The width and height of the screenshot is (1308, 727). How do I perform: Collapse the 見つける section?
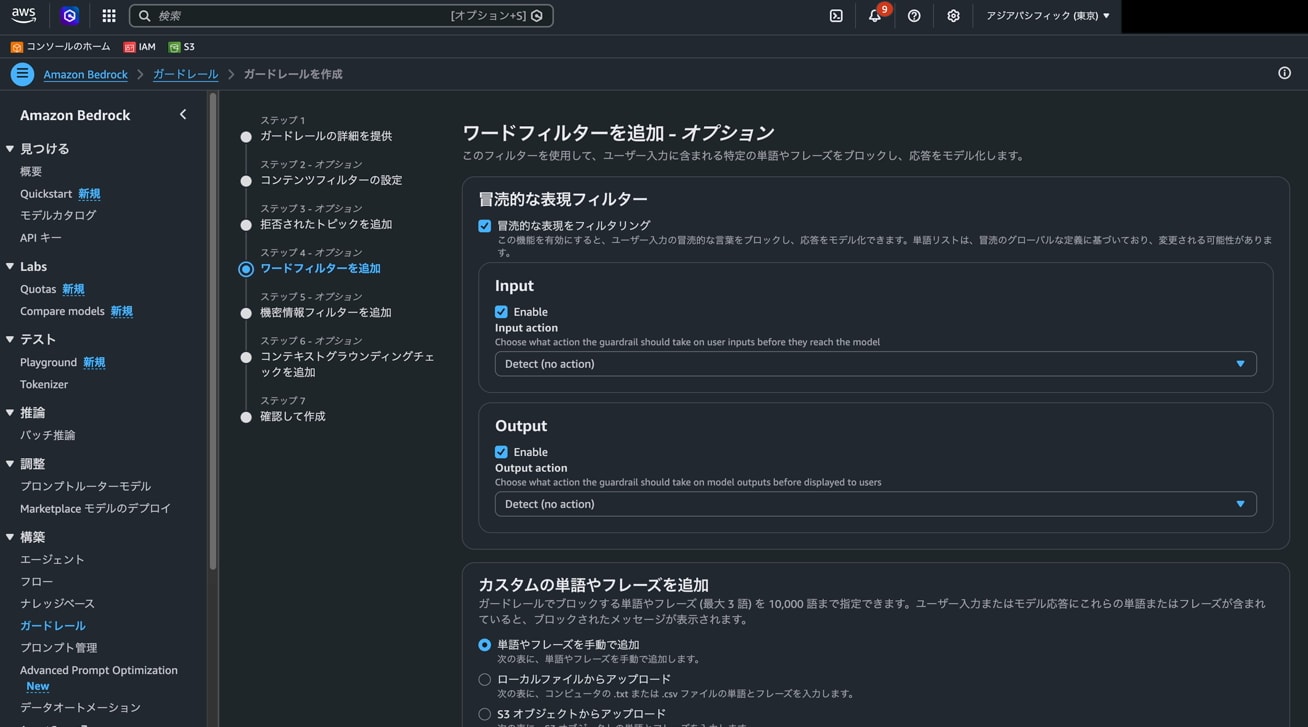(x=10, y=148)
